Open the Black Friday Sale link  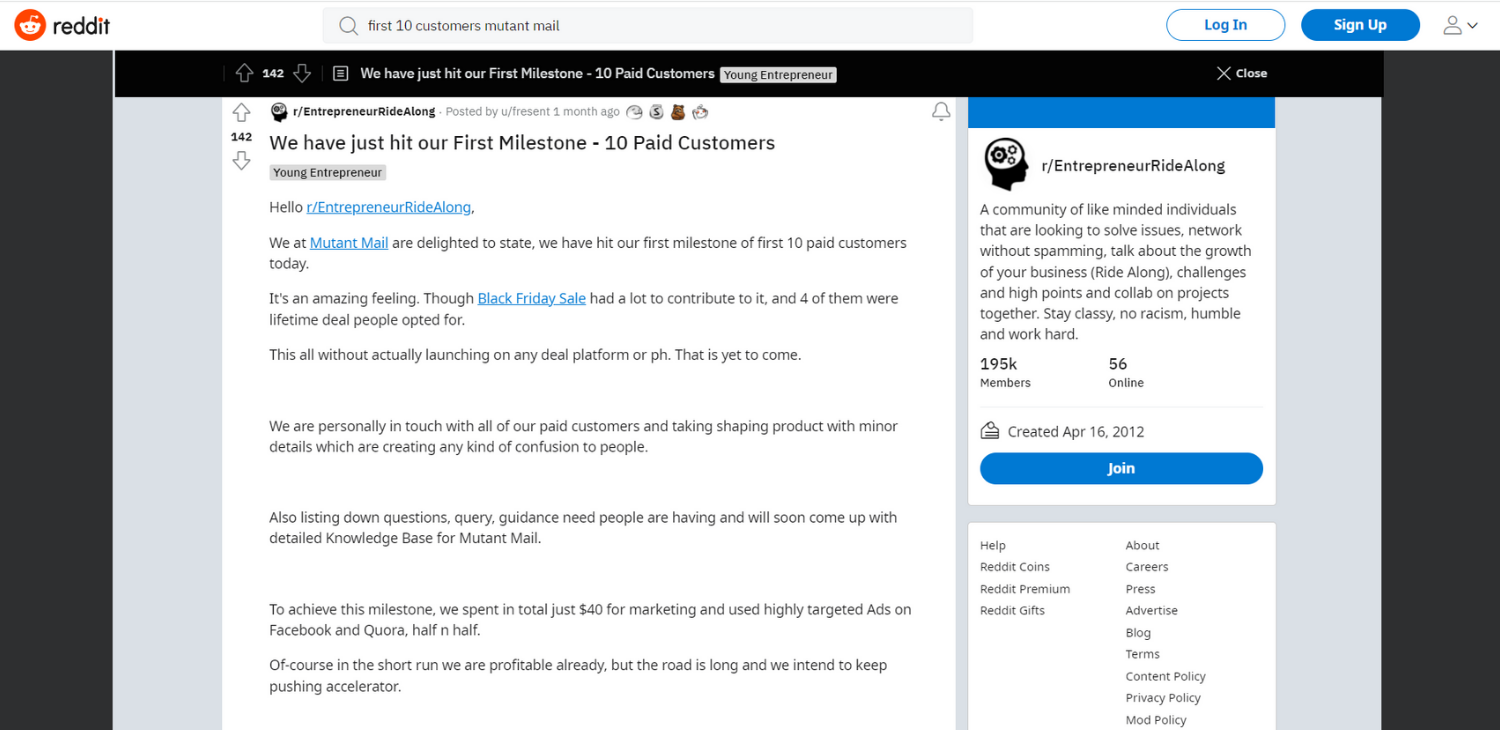click(532, 298)
